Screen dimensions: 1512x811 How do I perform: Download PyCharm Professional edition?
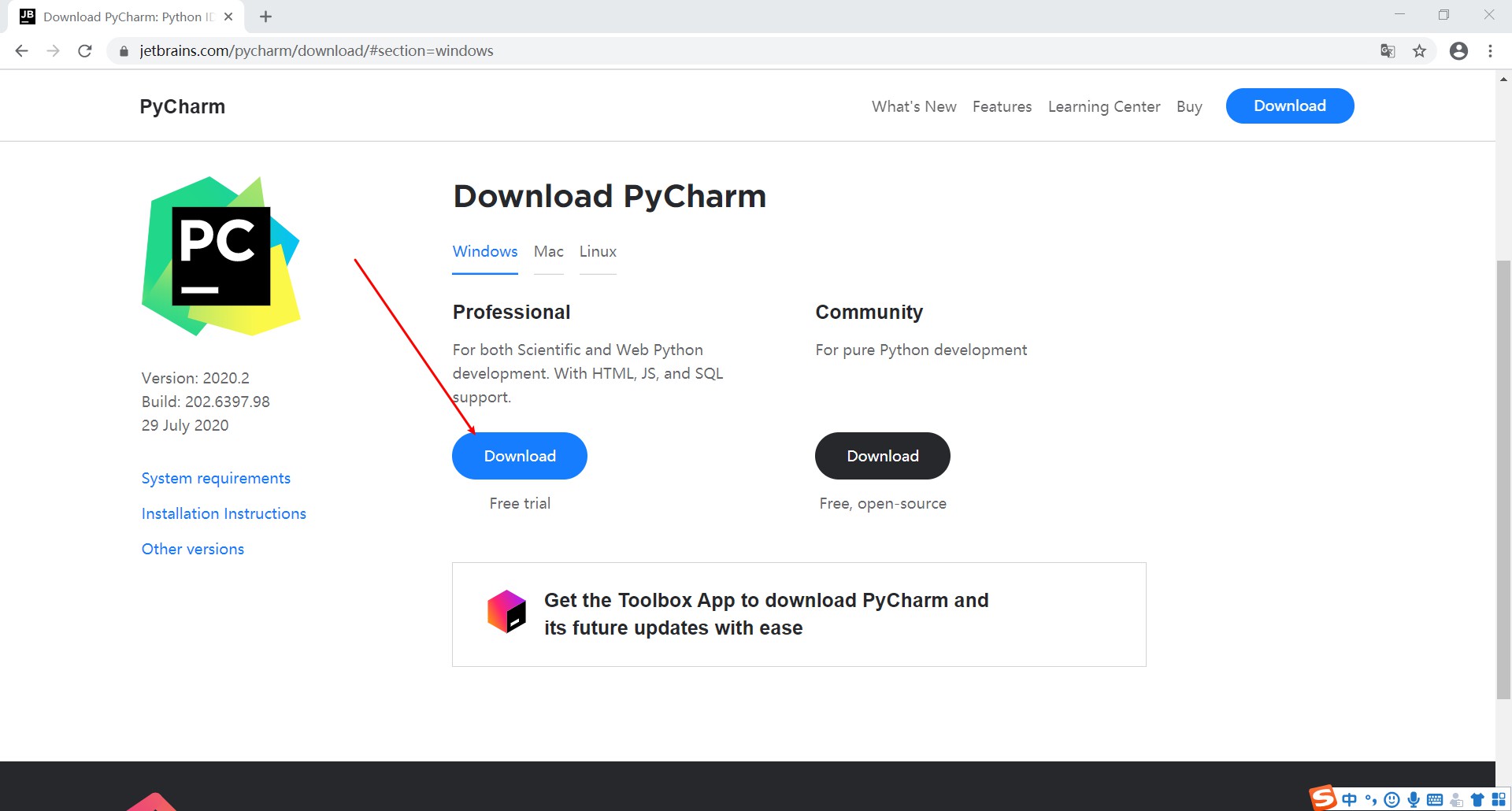(520, 456)
